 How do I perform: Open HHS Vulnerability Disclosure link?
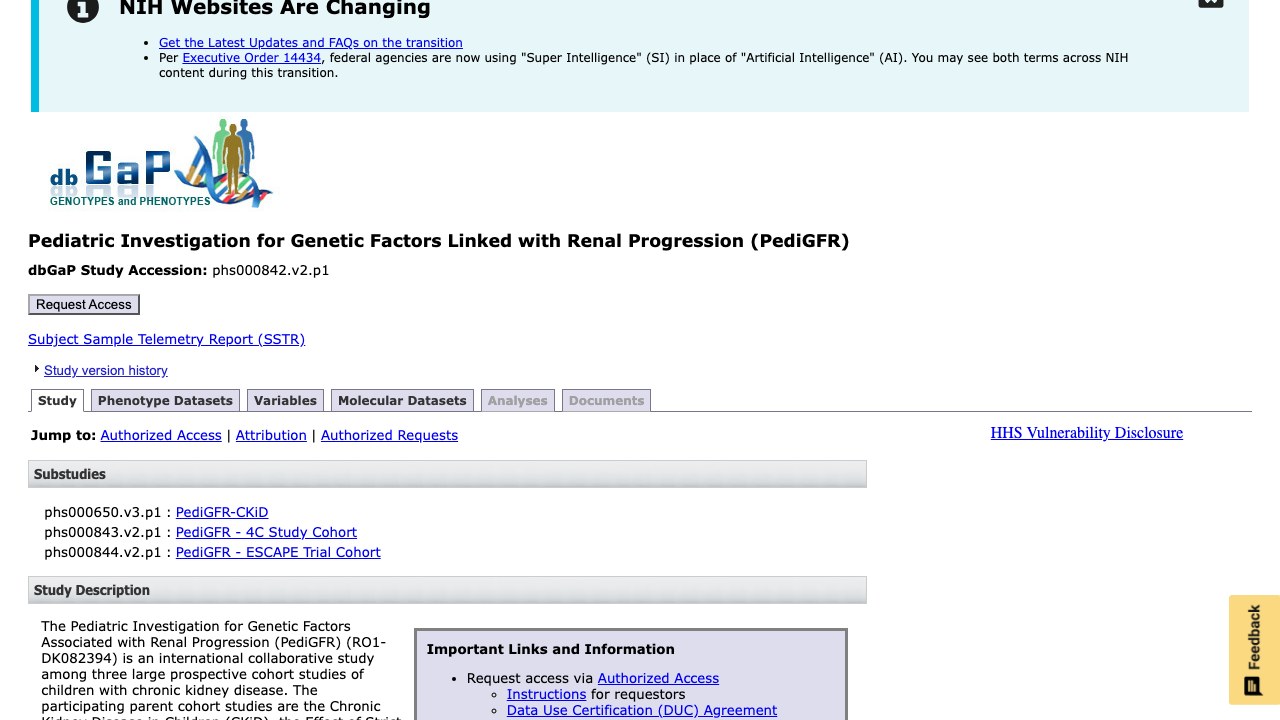[x=1087, y=433]
